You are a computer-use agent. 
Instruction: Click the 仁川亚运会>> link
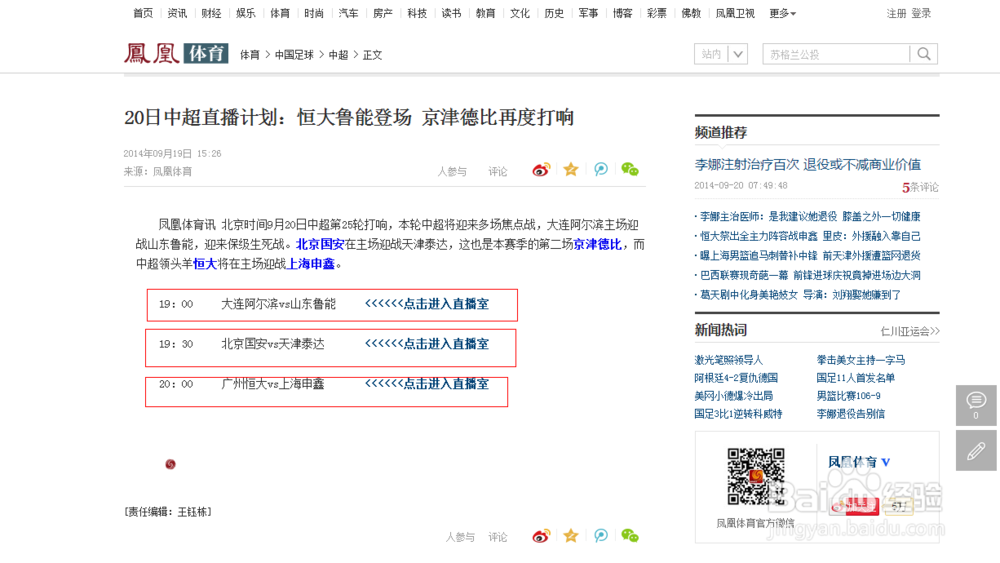(910, 332)
